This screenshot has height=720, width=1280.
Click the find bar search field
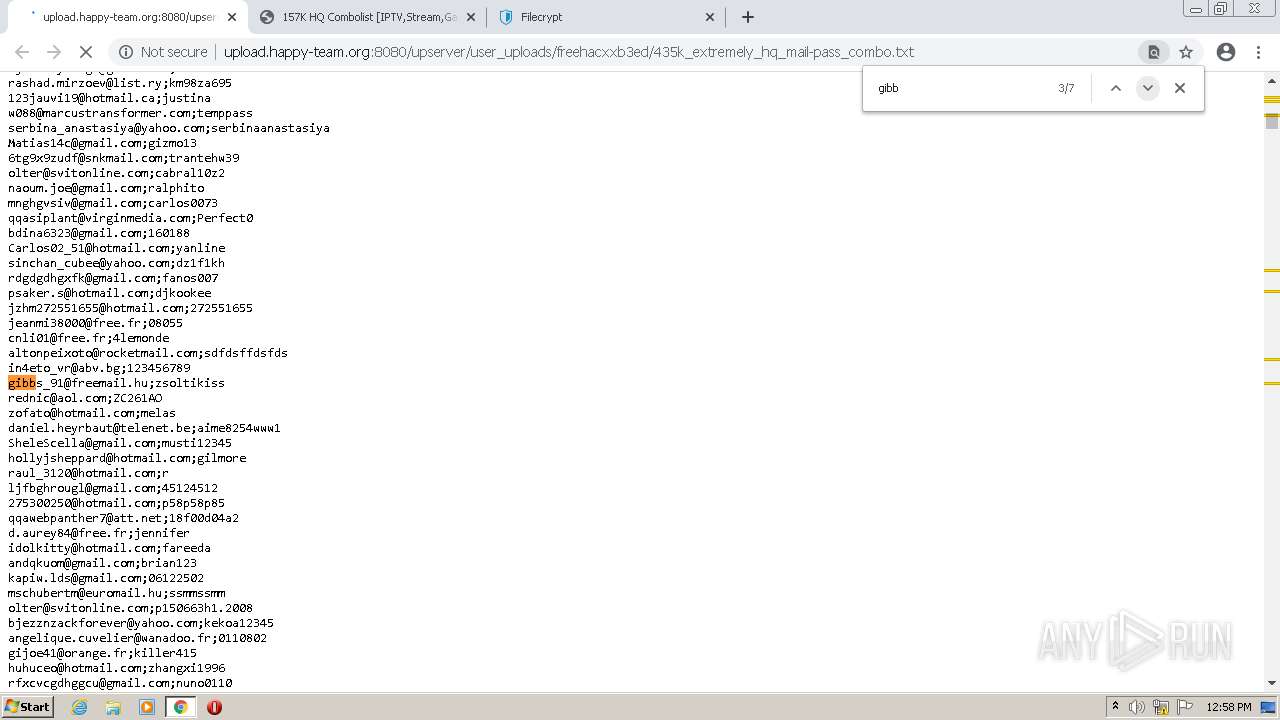pyautogui.click(x=960, y=88)
